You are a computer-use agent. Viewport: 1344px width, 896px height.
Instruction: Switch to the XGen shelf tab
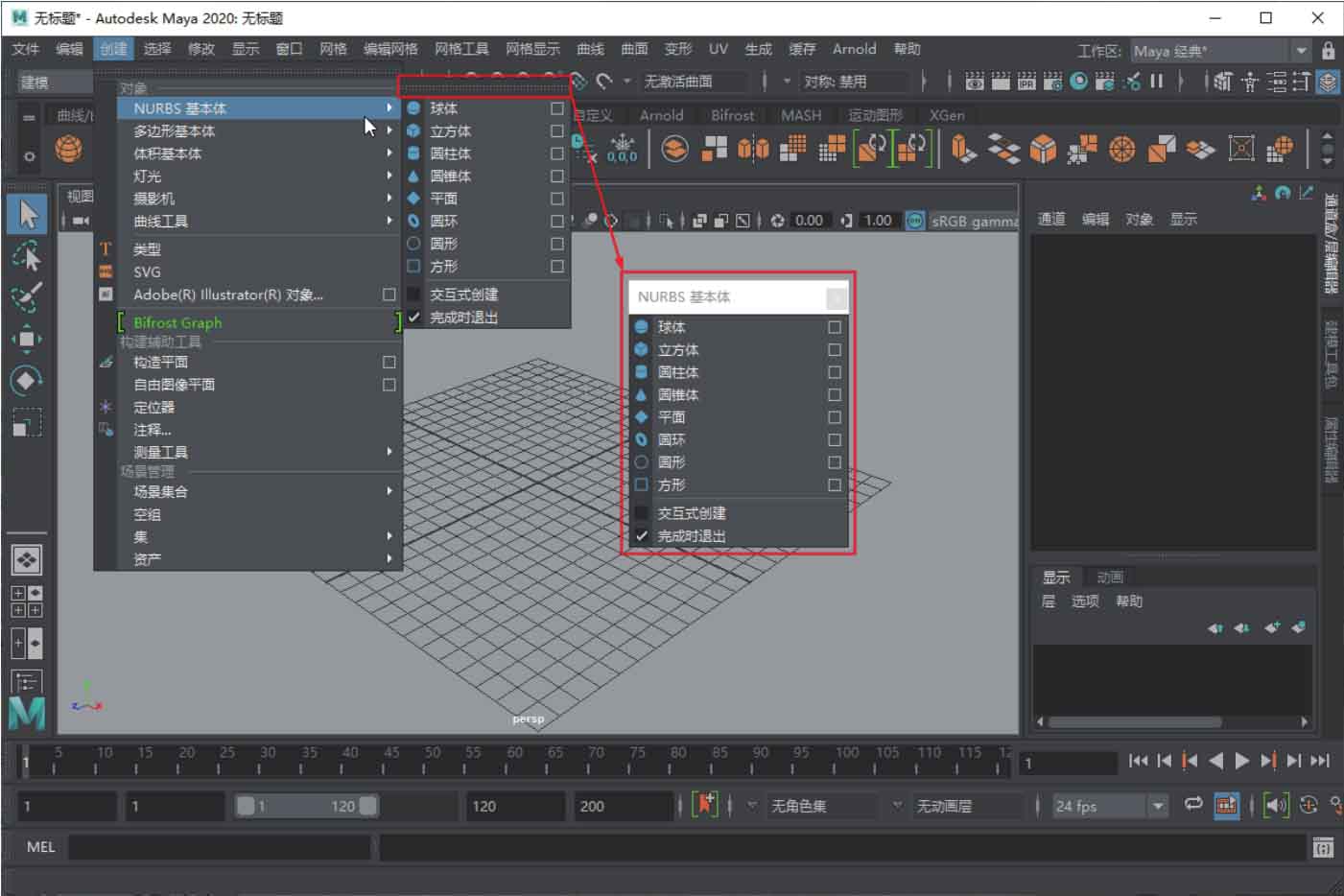[947, 115]
